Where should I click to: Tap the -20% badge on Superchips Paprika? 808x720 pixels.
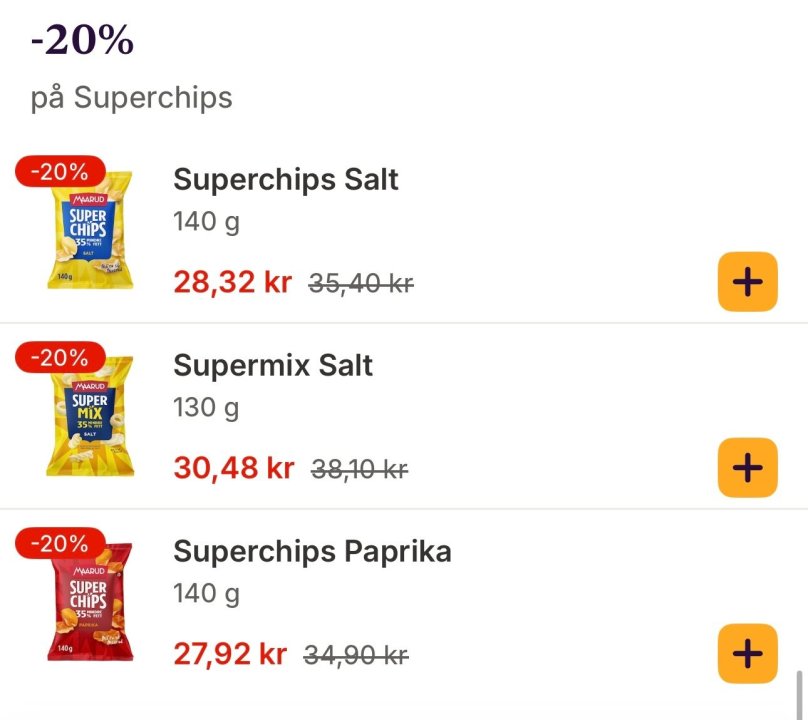point(59,543)
